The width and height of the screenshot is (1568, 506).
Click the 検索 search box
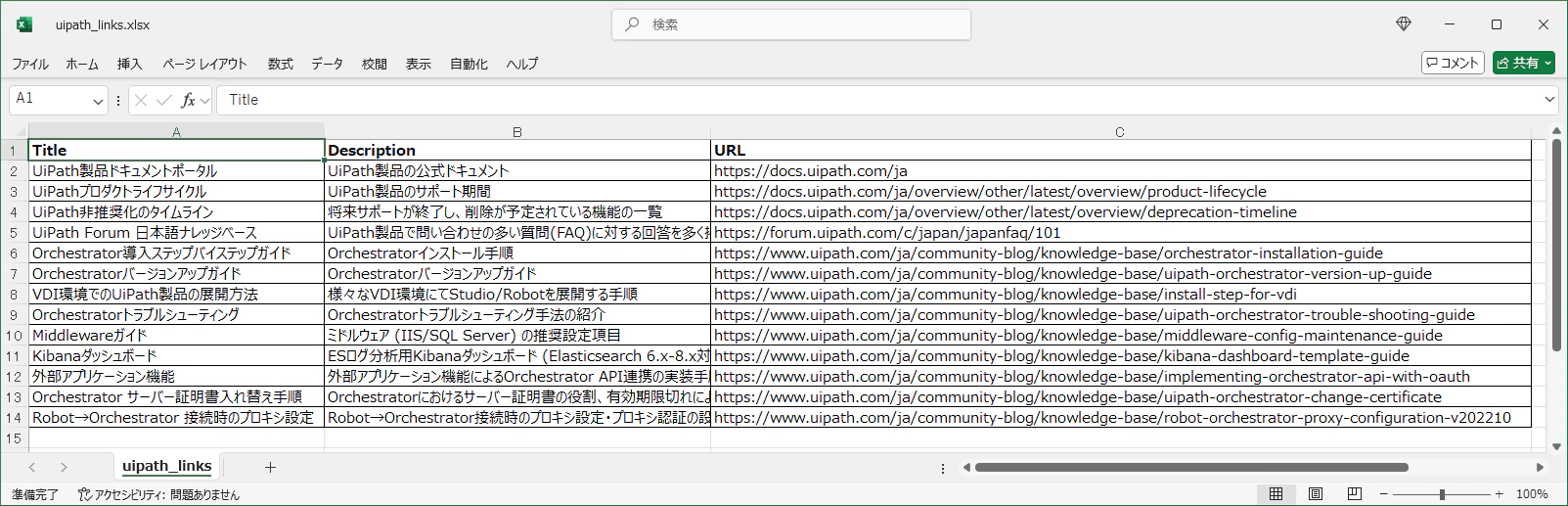pyautogui.click(x=791, y=24)
